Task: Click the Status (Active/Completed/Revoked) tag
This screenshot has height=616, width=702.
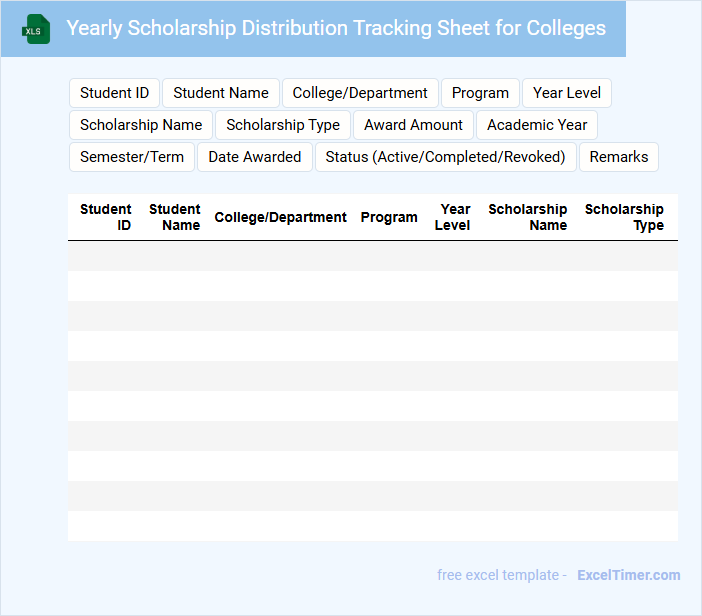Action: (445, 157)
